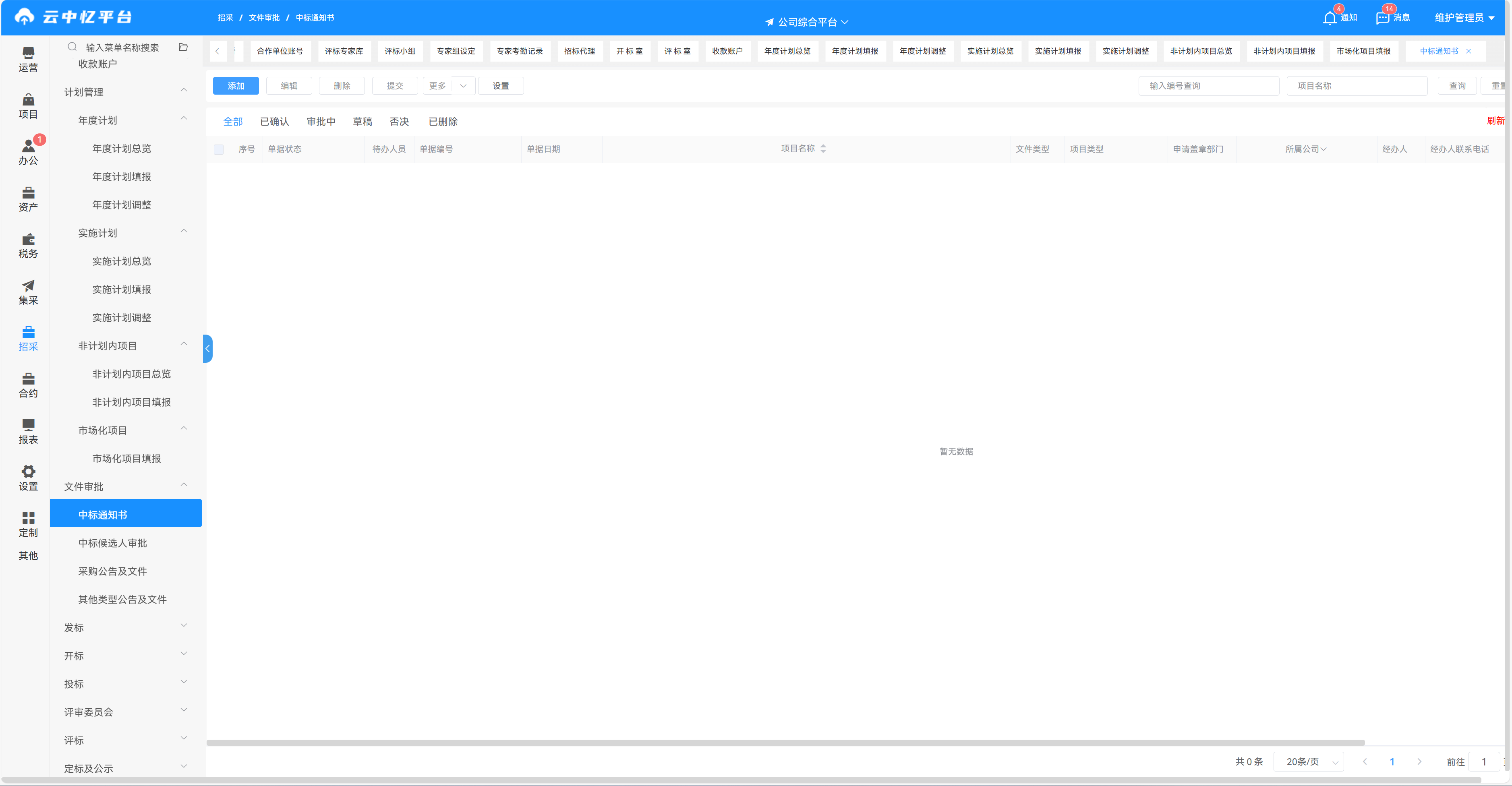
Task: Focus the 项目名称 search field
Action: pyautogui.click(x=1357, y=86)
